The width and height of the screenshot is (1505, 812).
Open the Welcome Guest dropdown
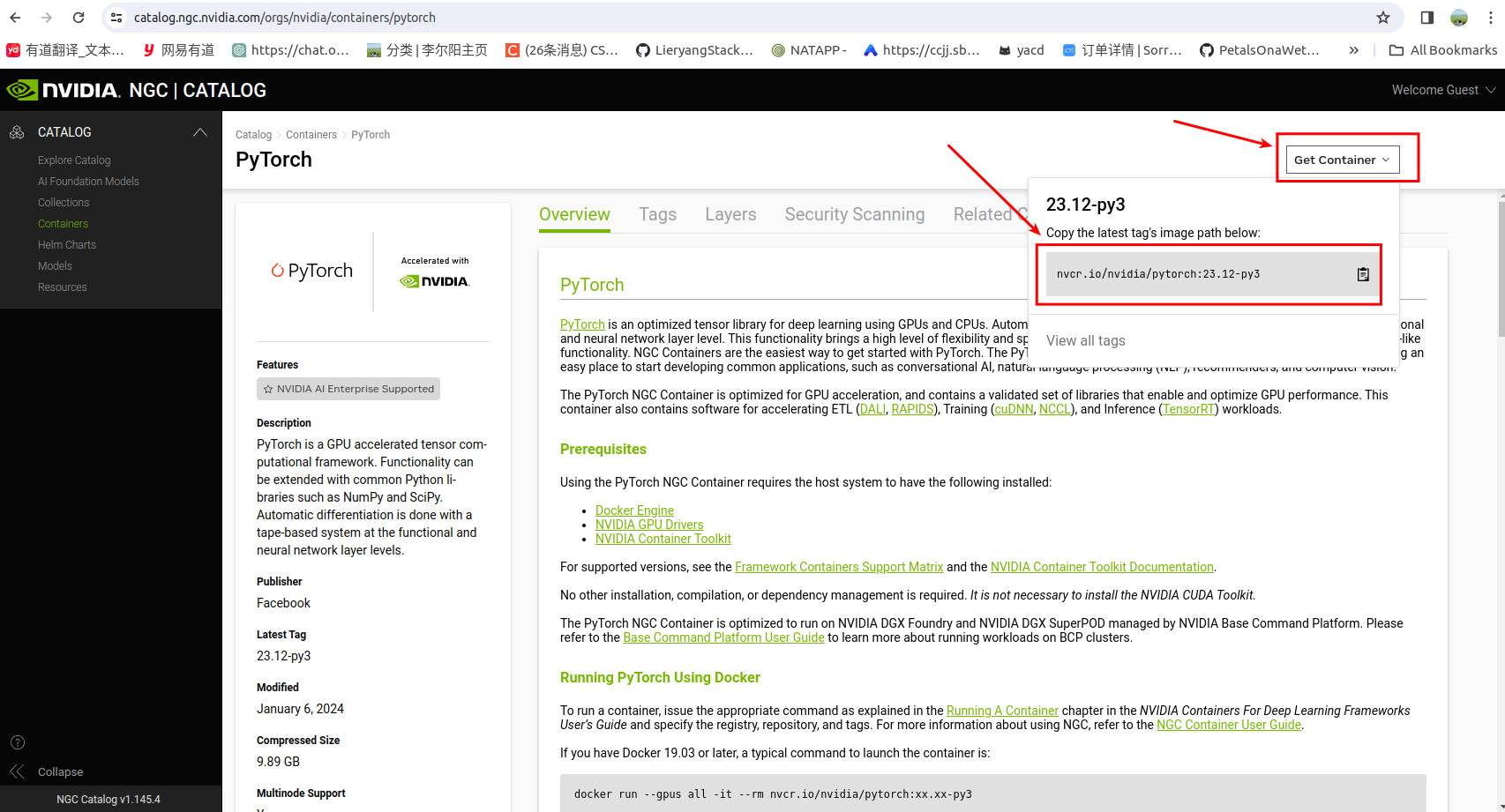[x=1443, y=90]
